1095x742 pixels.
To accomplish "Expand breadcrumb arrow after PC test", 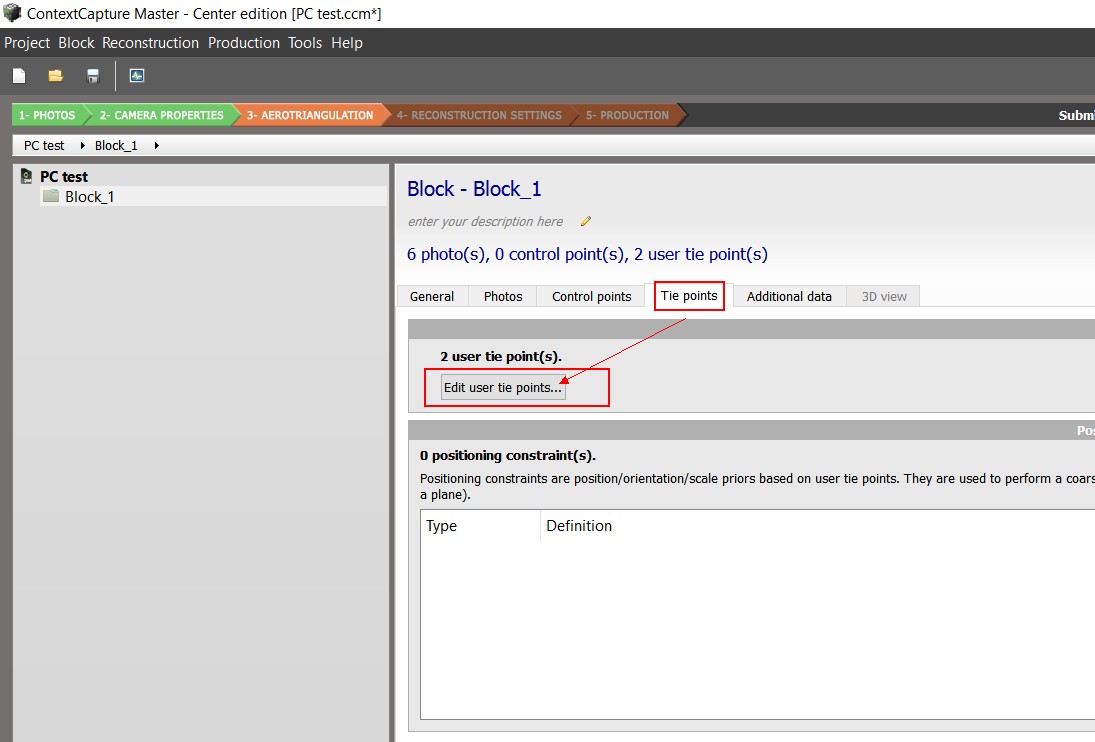I will [x=82, y=145].
